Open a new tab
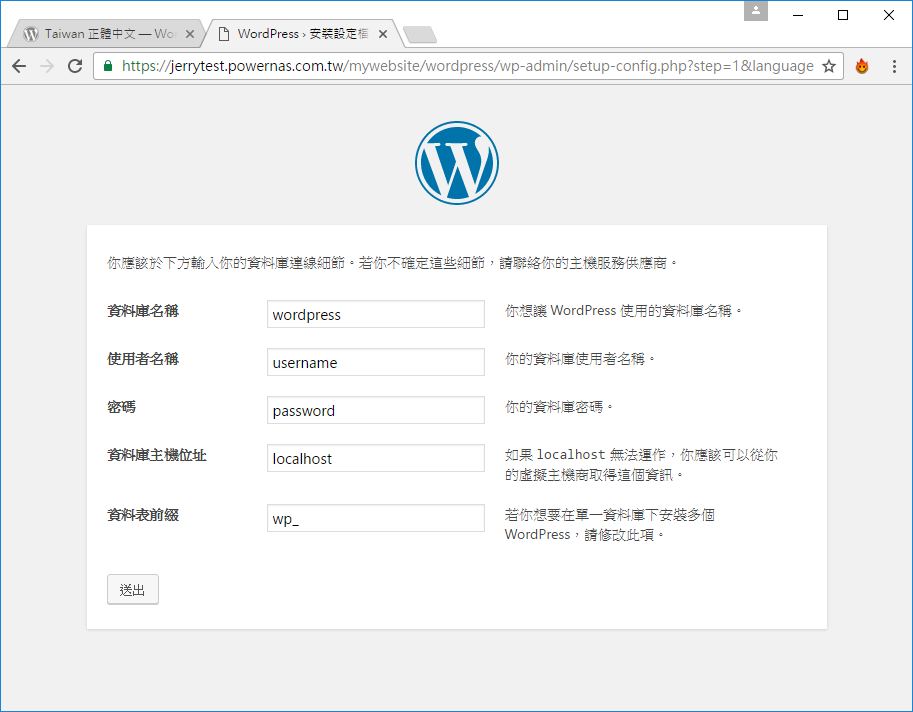This screenshot has height=712, width=913. coord(420,34)
